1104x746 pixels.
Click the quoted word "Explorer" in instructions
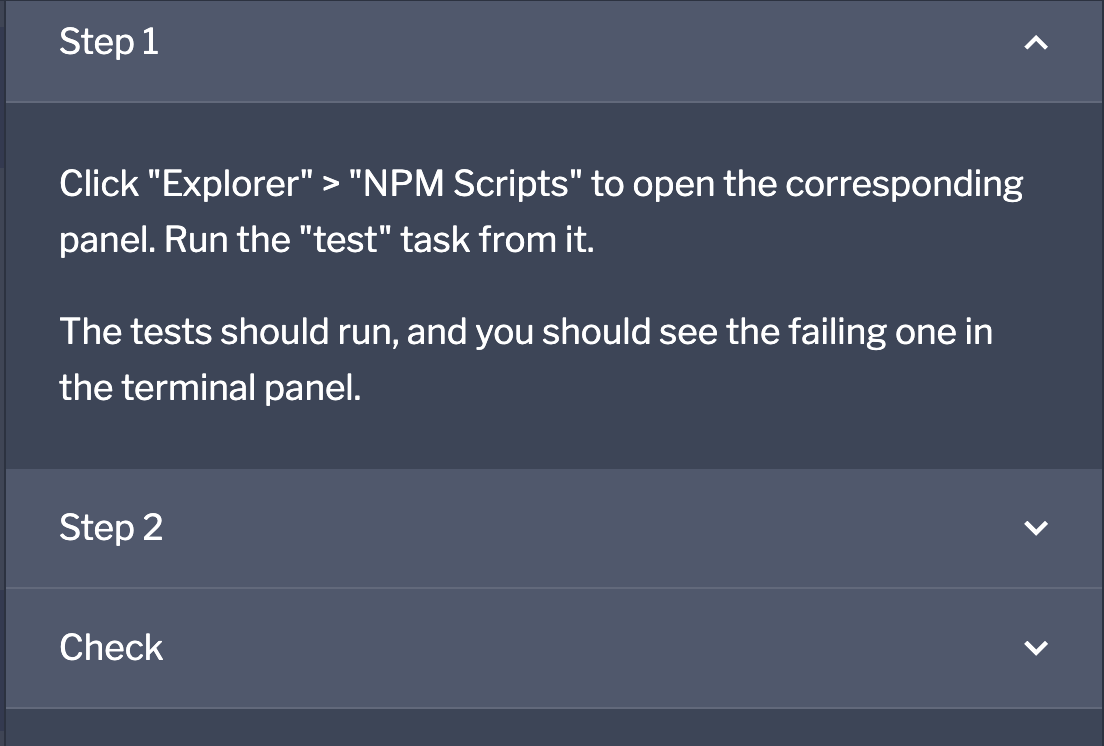[230, 184]
